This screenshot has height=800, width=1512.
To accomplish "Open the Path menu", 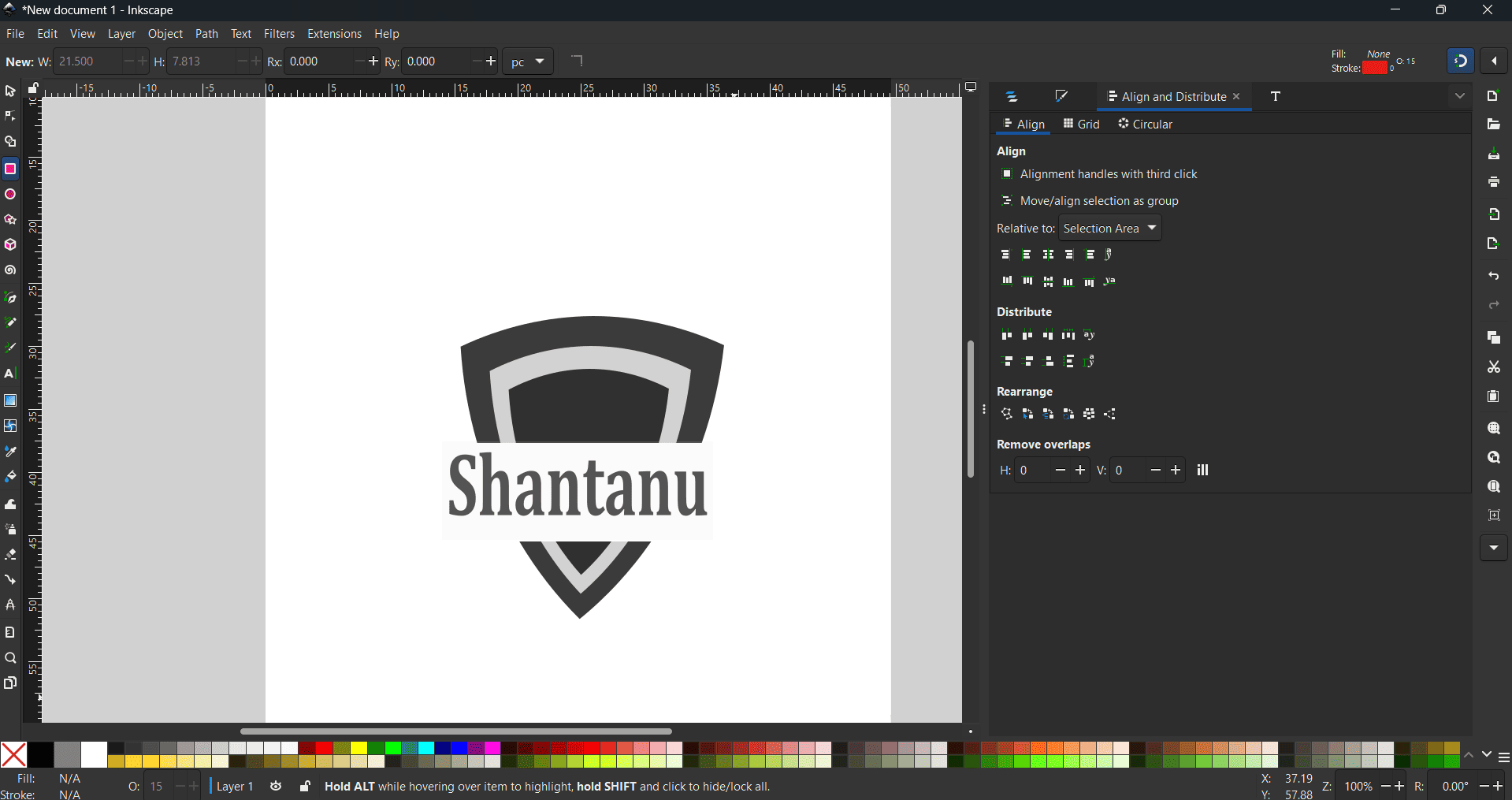I will click(x=206, y=34).
